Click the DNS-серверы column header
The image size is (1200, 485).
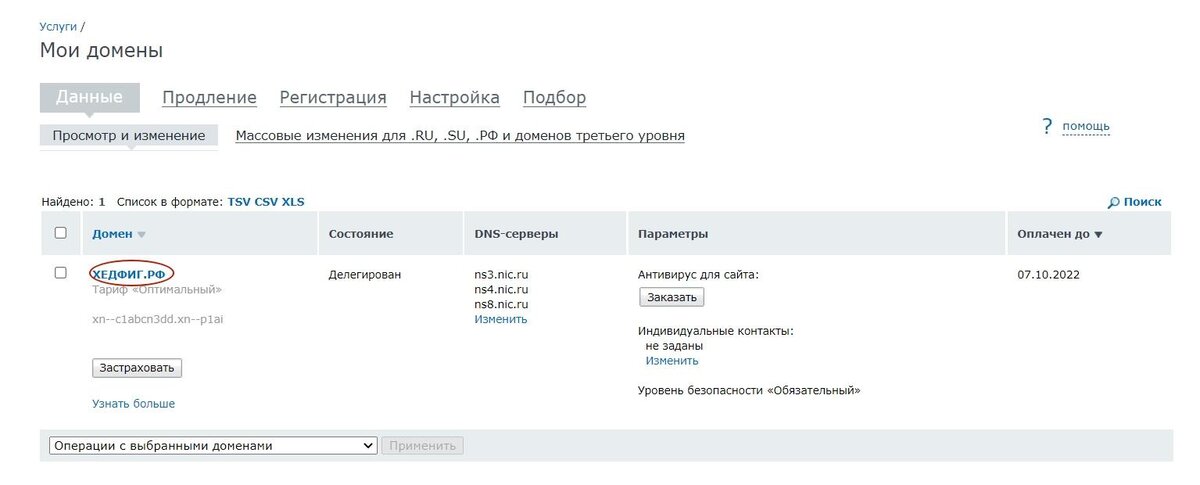click(x=516, y=234)
